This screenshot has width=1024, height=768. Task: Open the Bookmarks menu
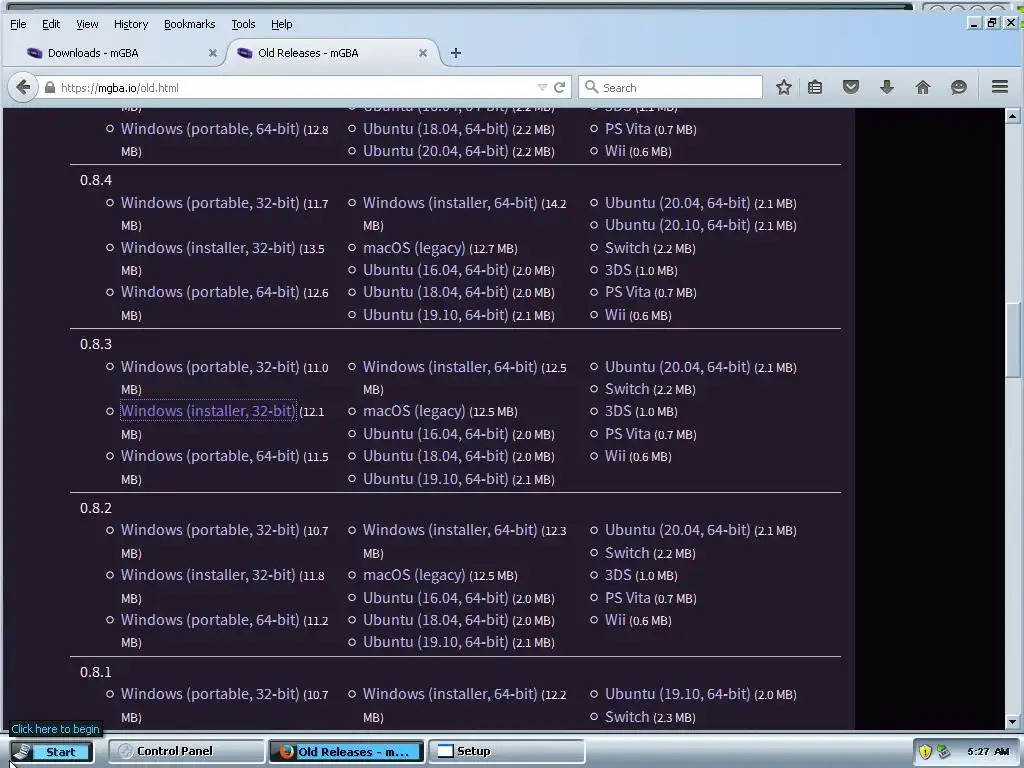click(189, 24)
